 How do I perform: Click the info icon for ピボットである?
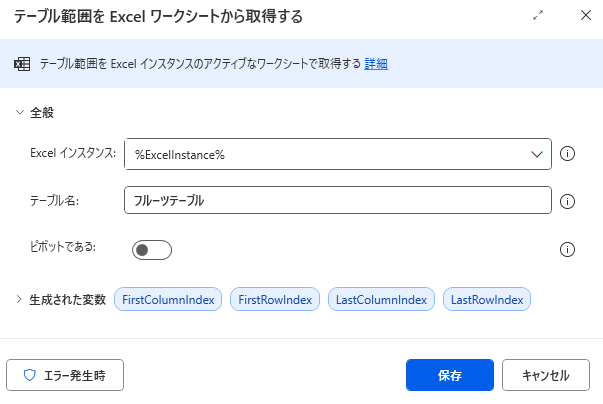567,250
